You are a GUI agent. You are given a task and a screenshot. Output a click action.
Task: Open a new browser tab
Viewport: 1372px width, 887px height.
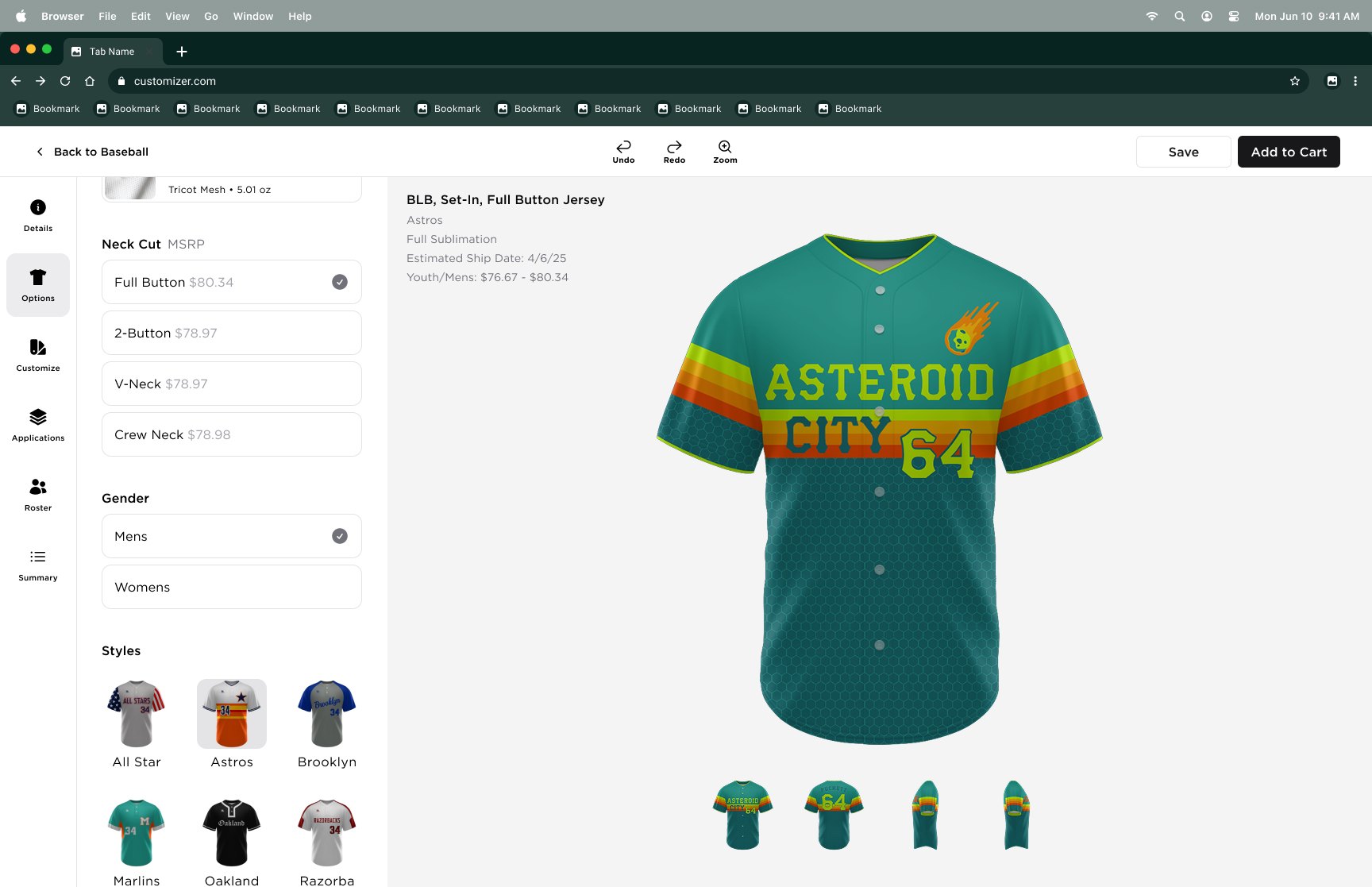[x=182, y=52]
